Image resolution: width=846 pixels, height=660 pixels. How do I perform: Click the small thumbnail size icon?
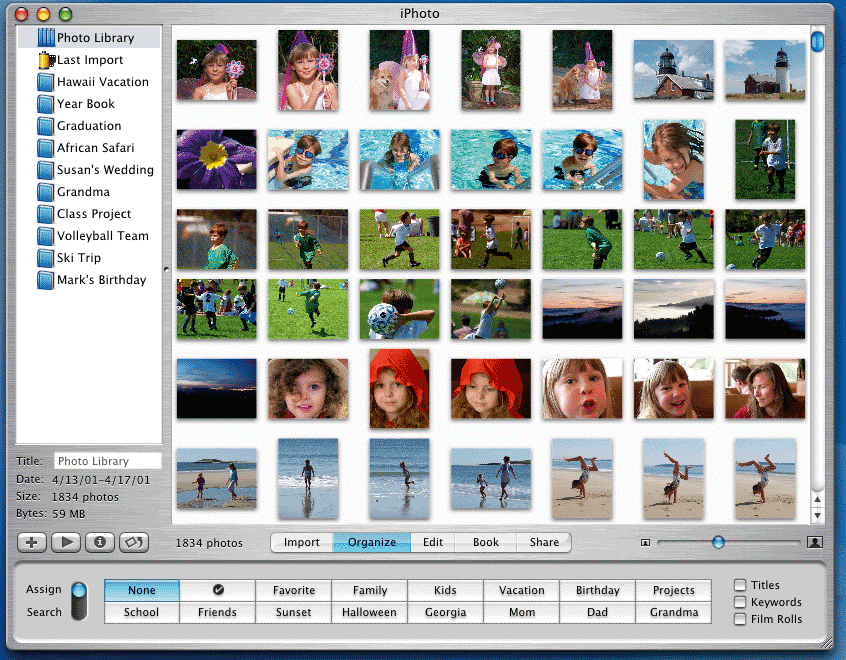click(645, 542)
